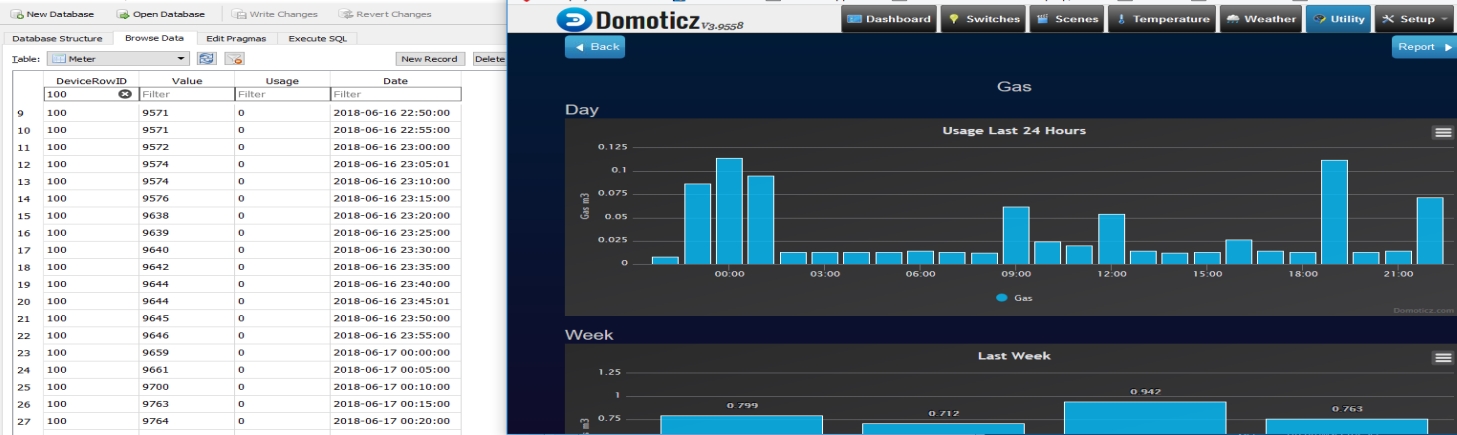Click the value cell 9700

click(186, 386)
